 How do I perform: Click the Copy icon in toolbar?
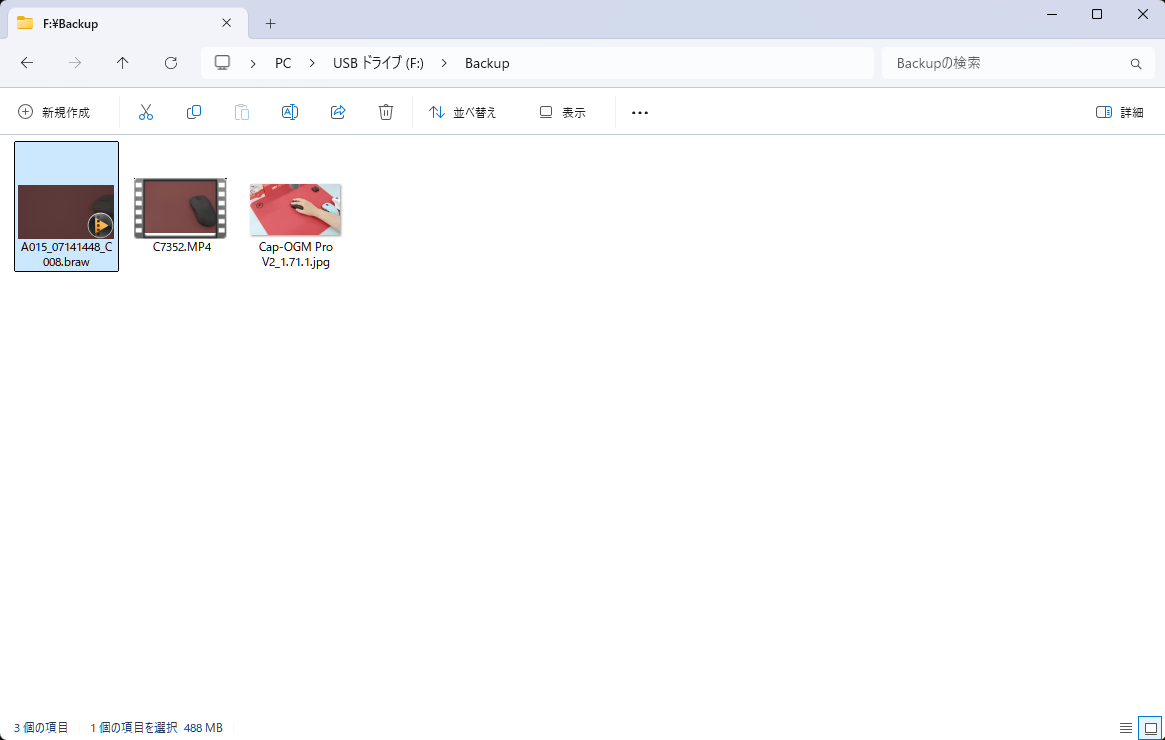tap(194, 112)
